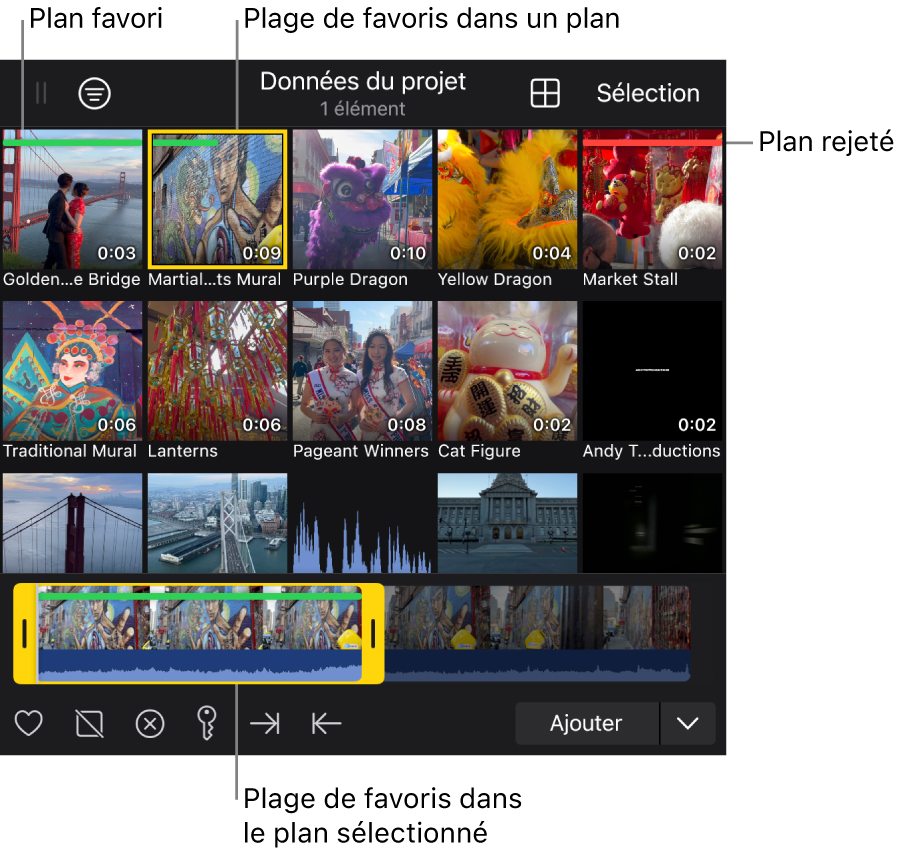Switch browser to grid view layout
This screenshot has height=854, width=907.
(545, 94)
